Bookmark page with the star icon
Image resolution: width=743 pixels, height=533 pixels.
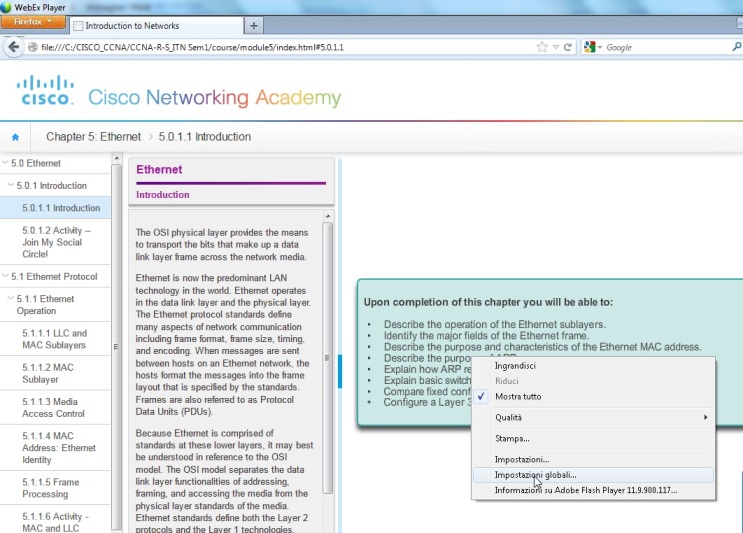pos(542,47)
